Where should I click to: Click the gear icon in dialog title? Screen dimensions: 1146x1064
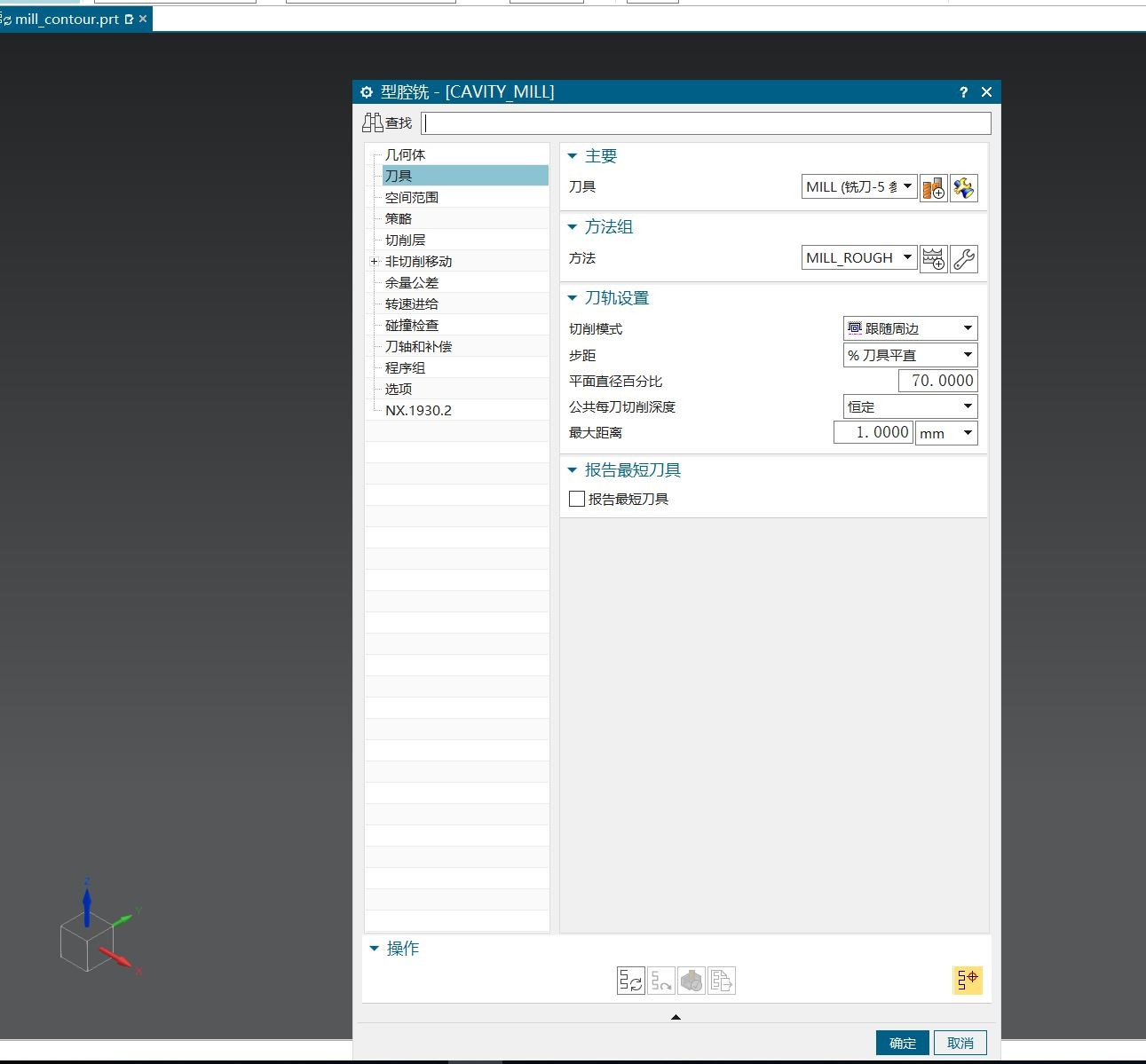[367, 92]
